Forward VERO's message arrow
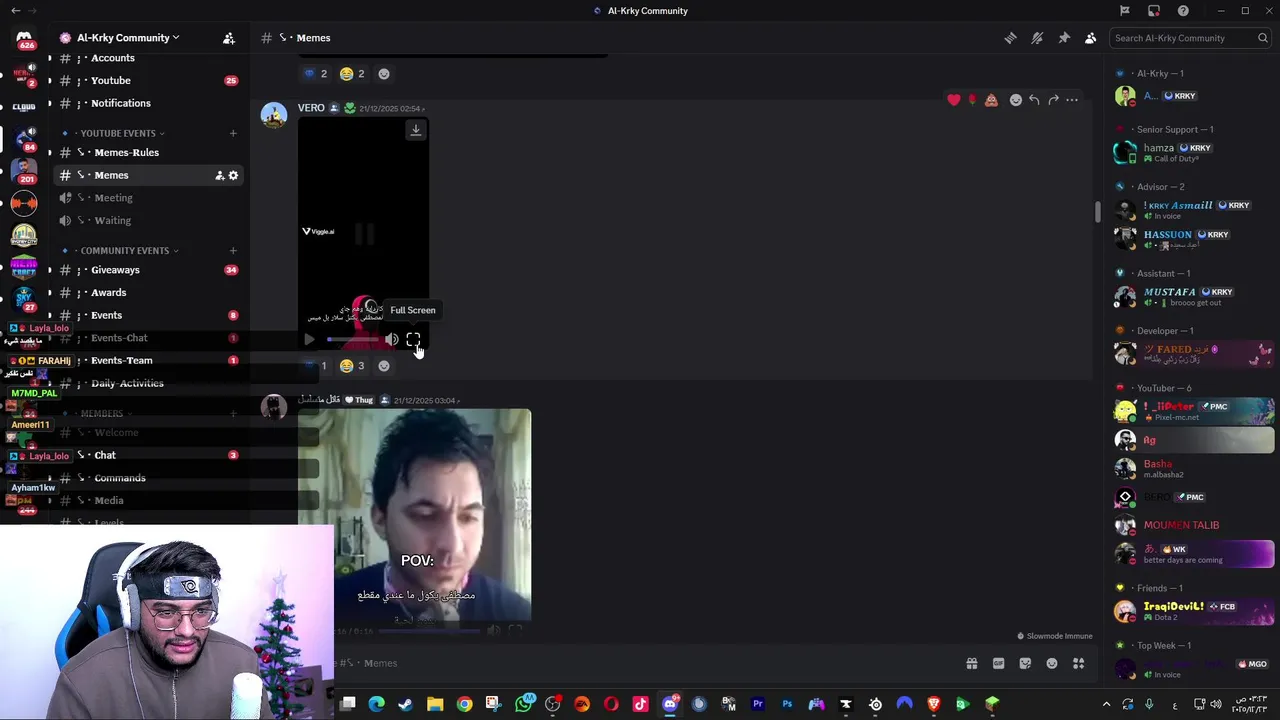Screen dimensions: 1280x720 tap(1053, 100)
